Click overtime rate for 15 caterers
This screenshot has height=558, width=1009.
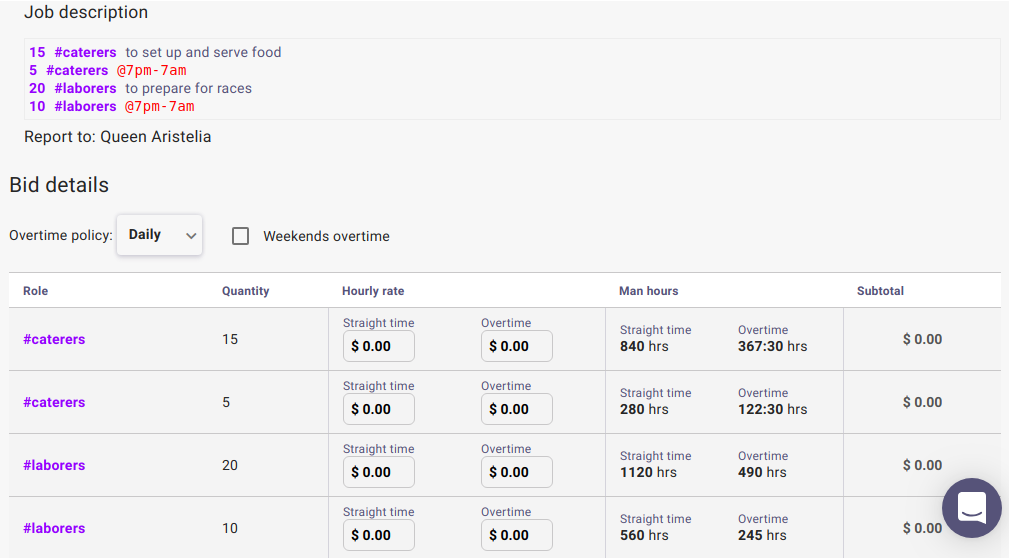pyautogui.click(x=517, y=346)
